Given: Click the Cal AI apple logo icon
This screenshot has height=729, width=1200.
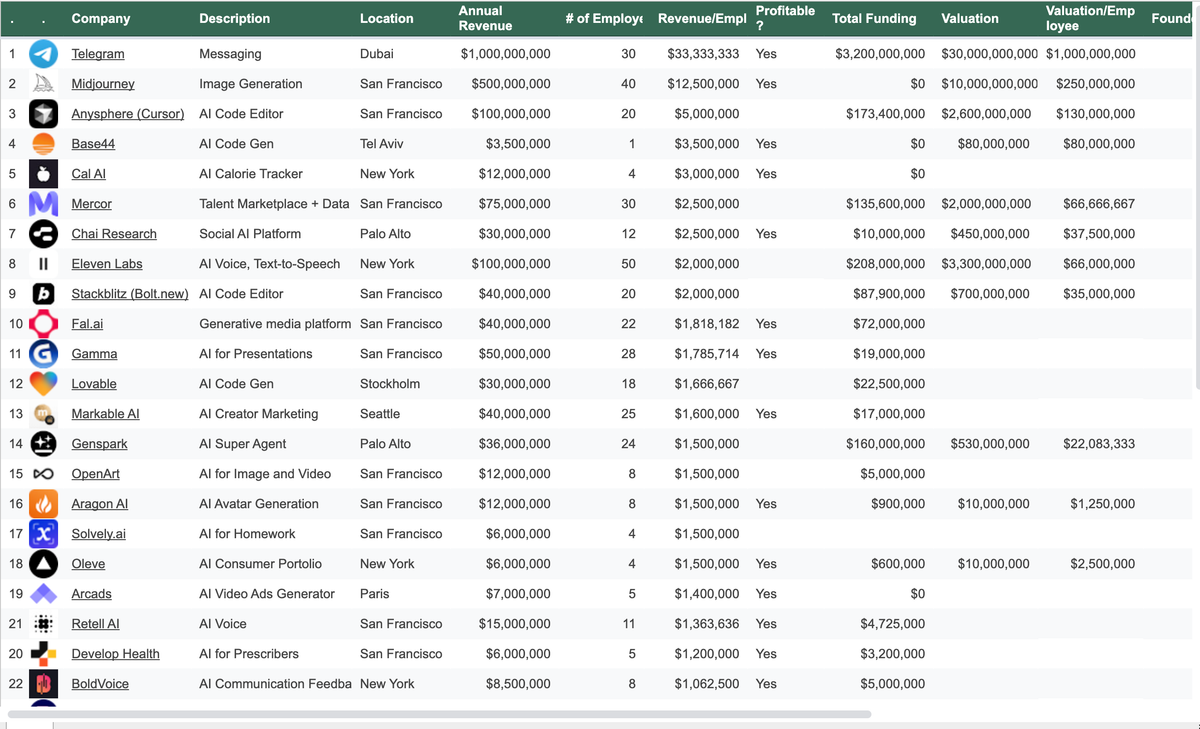Looking at the screenshot, I should (x=43, y=174).
